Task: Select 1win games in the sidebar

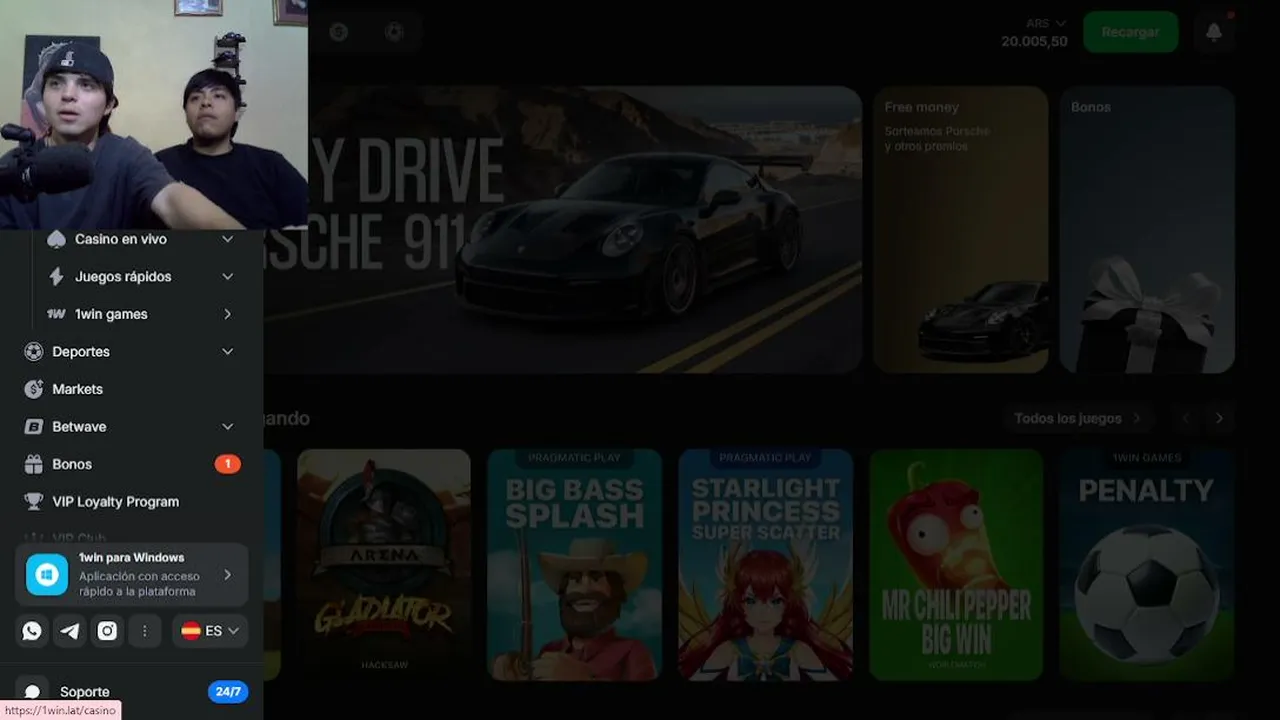Action: [111, 314]
